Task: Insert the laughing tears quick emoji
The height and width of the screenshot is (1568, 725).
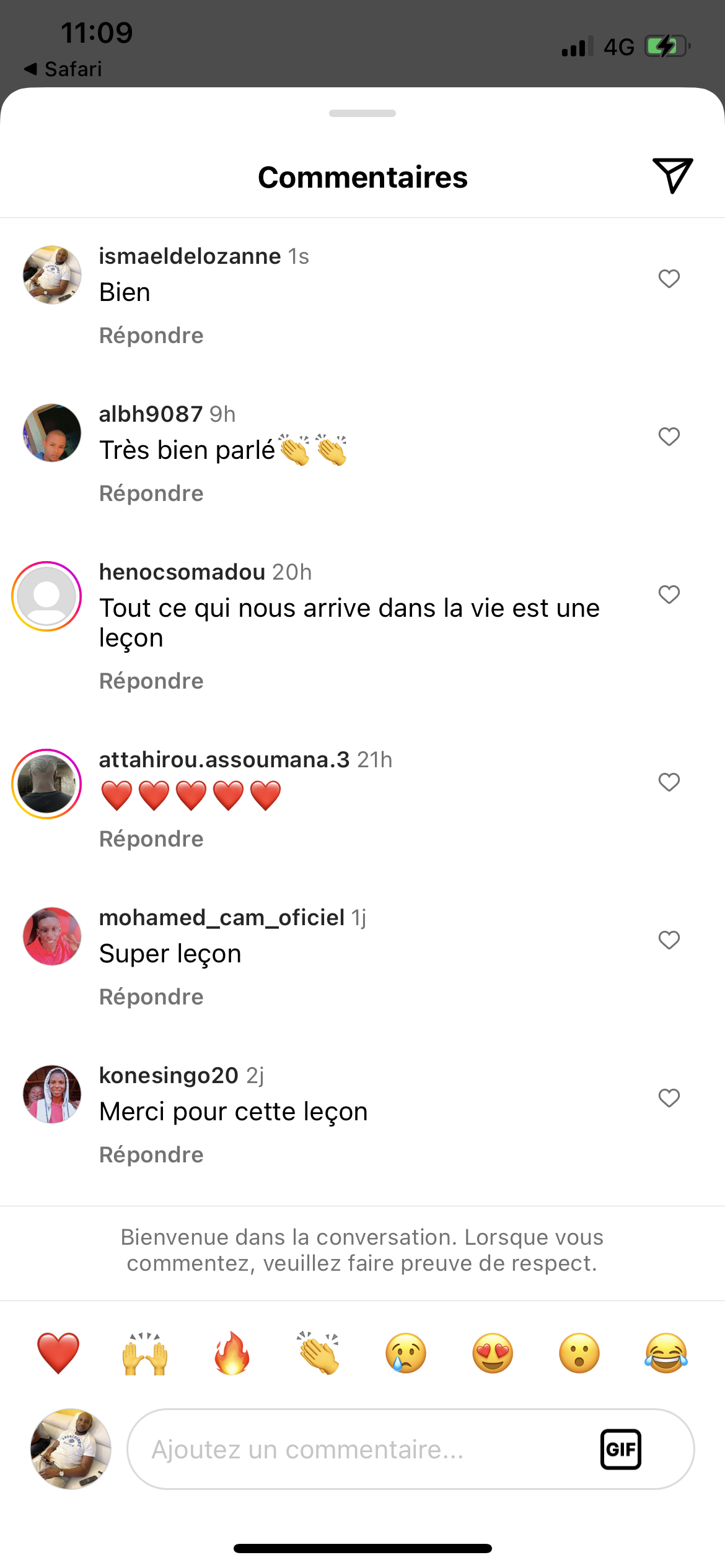Action: pyautogui.click(x=666, y=1353)
